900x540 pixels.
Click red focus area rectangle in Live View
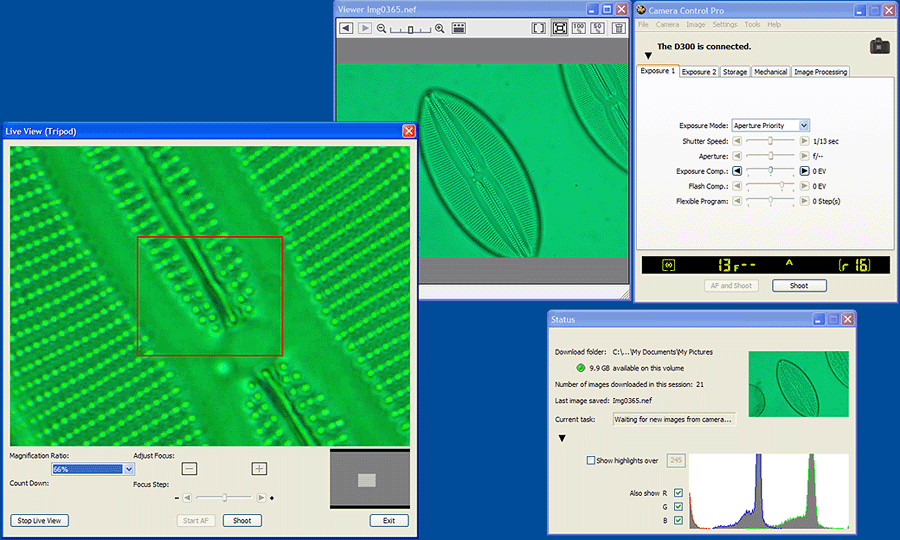[210, 296]
